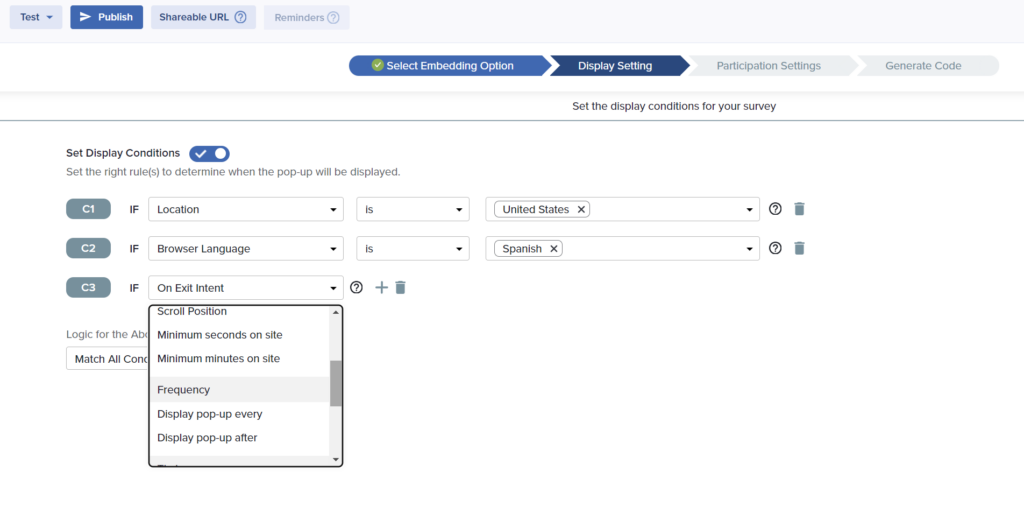Viewport: 1024px width, 528px height.
Task: Choose 'Display pop-up every' option
Action: pos(209,414)
